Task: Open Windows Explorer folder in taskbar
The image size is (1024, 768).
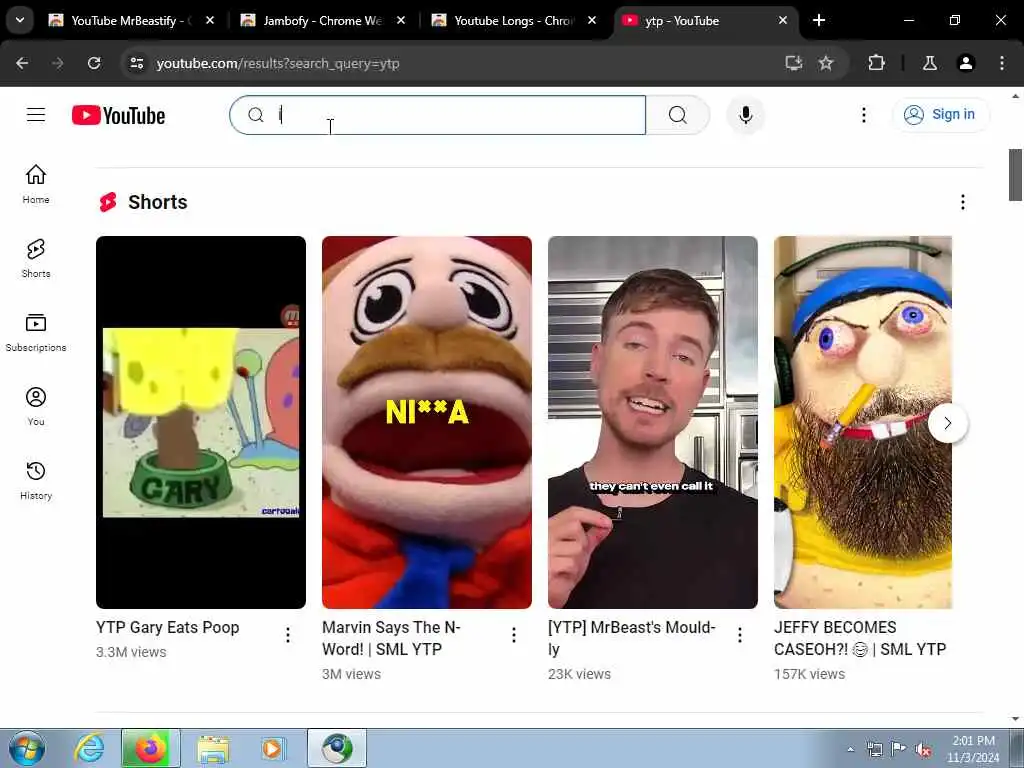Action: (213, 749)
